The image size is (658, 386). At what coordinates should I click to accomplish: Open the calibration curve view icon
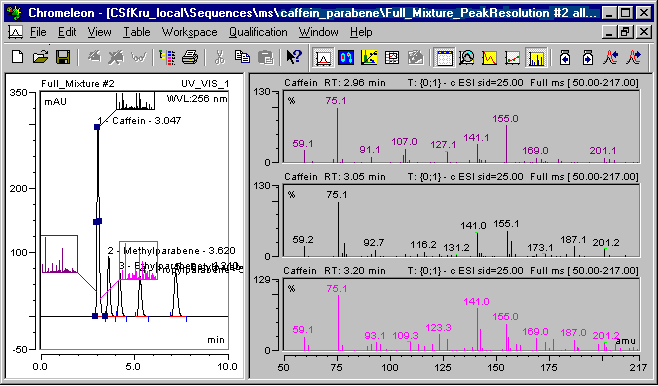pyautogui.click(x=369, y=57)
